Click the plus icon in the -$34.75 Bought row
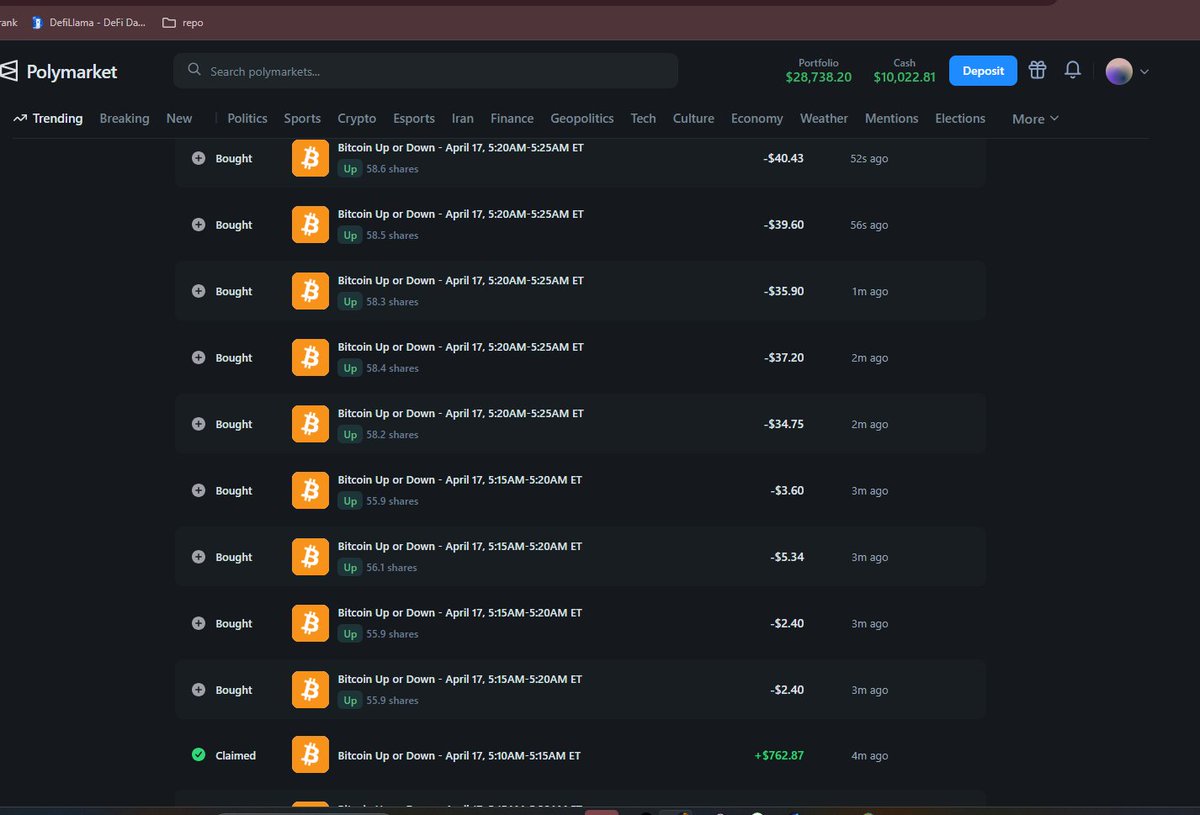This screenshot has width=1200, height=815. pos(198,424)
